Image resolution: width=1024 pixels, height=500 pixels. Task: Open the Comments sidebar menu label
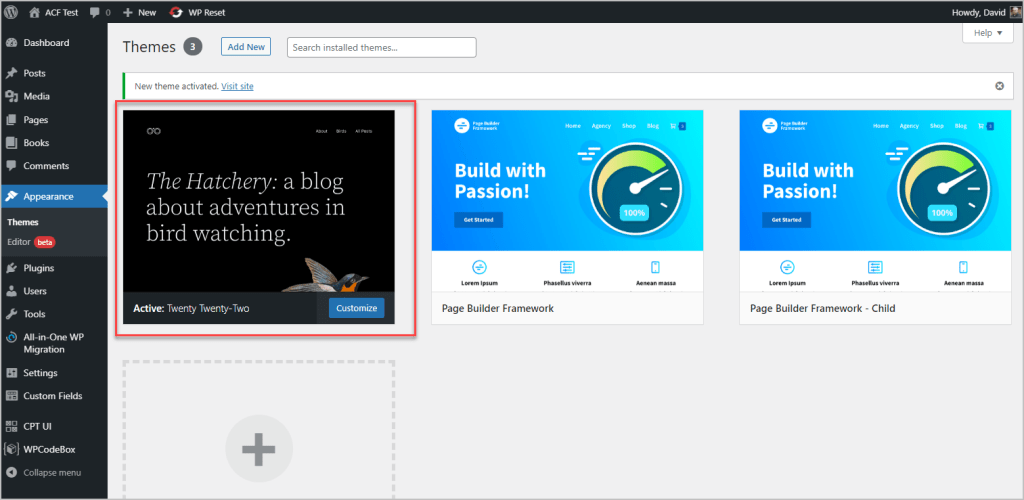(46, 166)
